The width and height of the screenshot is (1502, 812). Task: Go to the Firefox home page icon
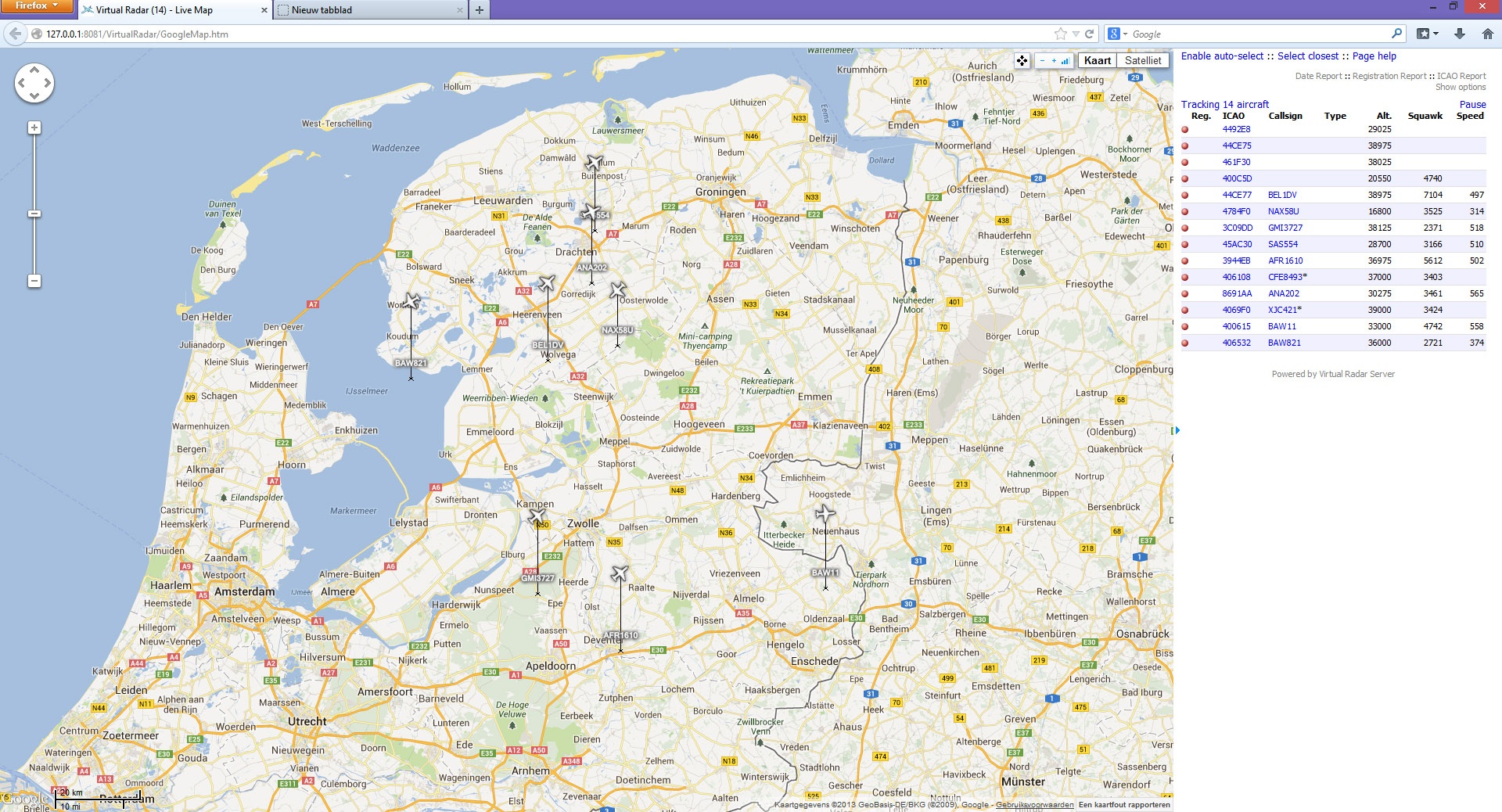1488,34
